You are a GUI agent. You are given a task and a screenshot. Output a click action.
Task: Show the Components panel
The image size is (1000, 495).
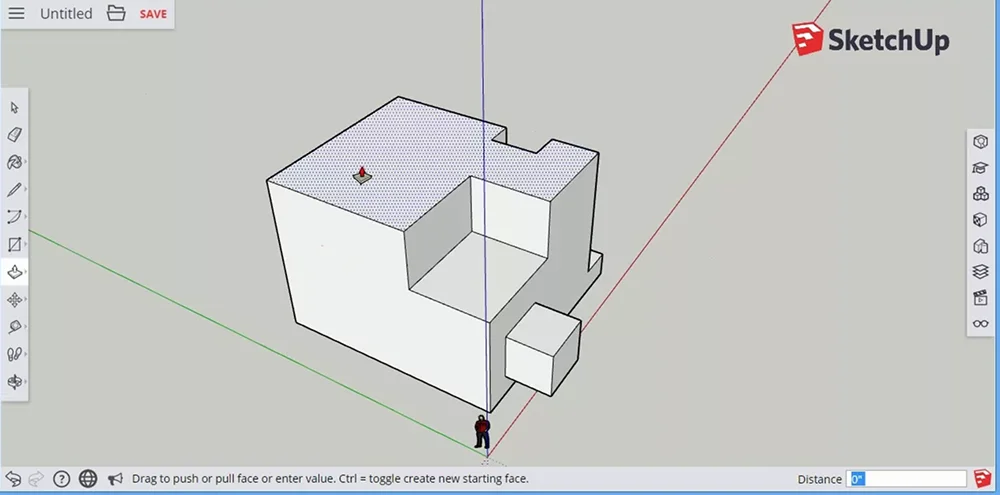point(980,194)
